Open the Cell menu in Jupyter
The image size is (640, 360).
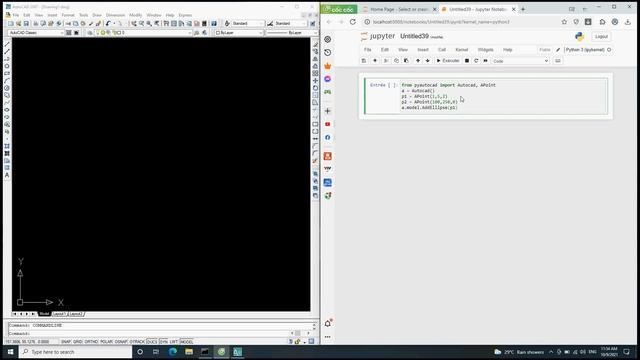pyautogui.click(x=442, y=50)
